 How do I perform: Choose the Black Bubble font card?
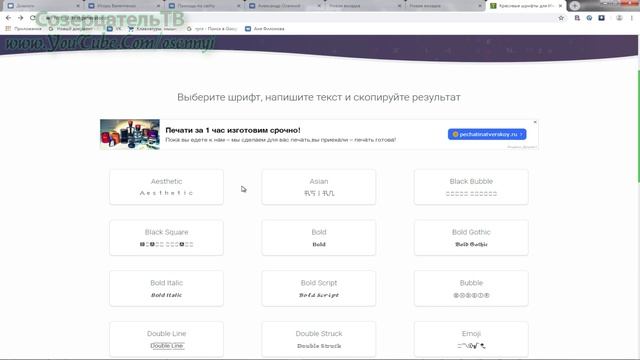click(471, 187)
